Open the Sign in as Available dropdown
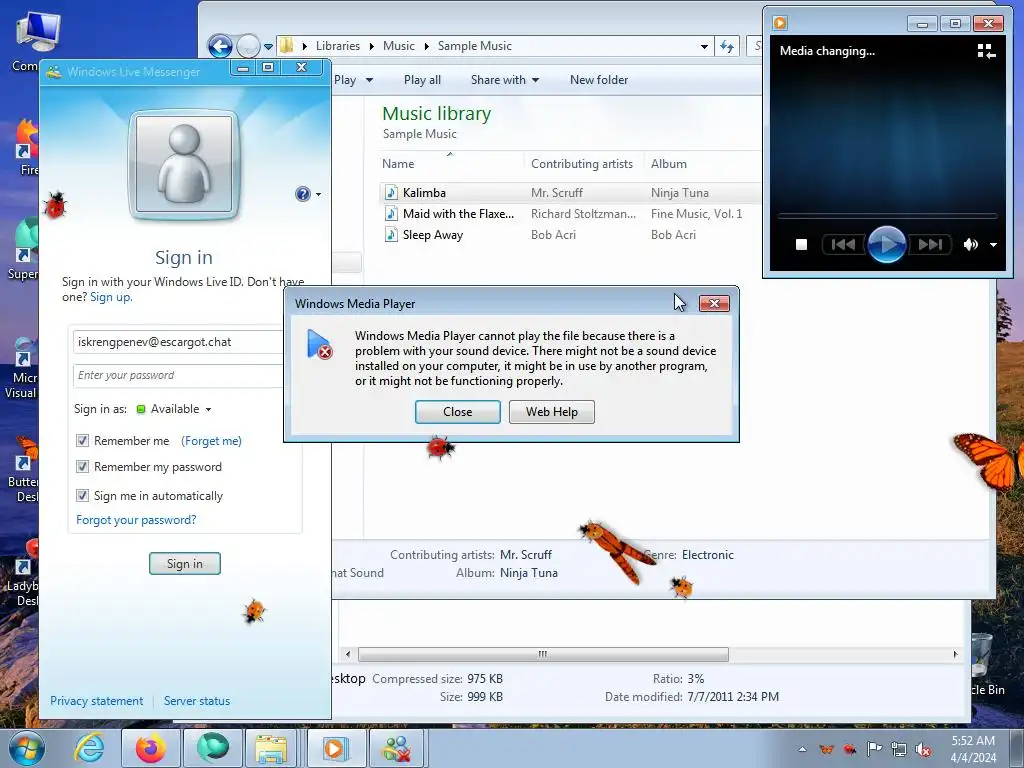Screen dimensions: 1024x768 [174, 409]
